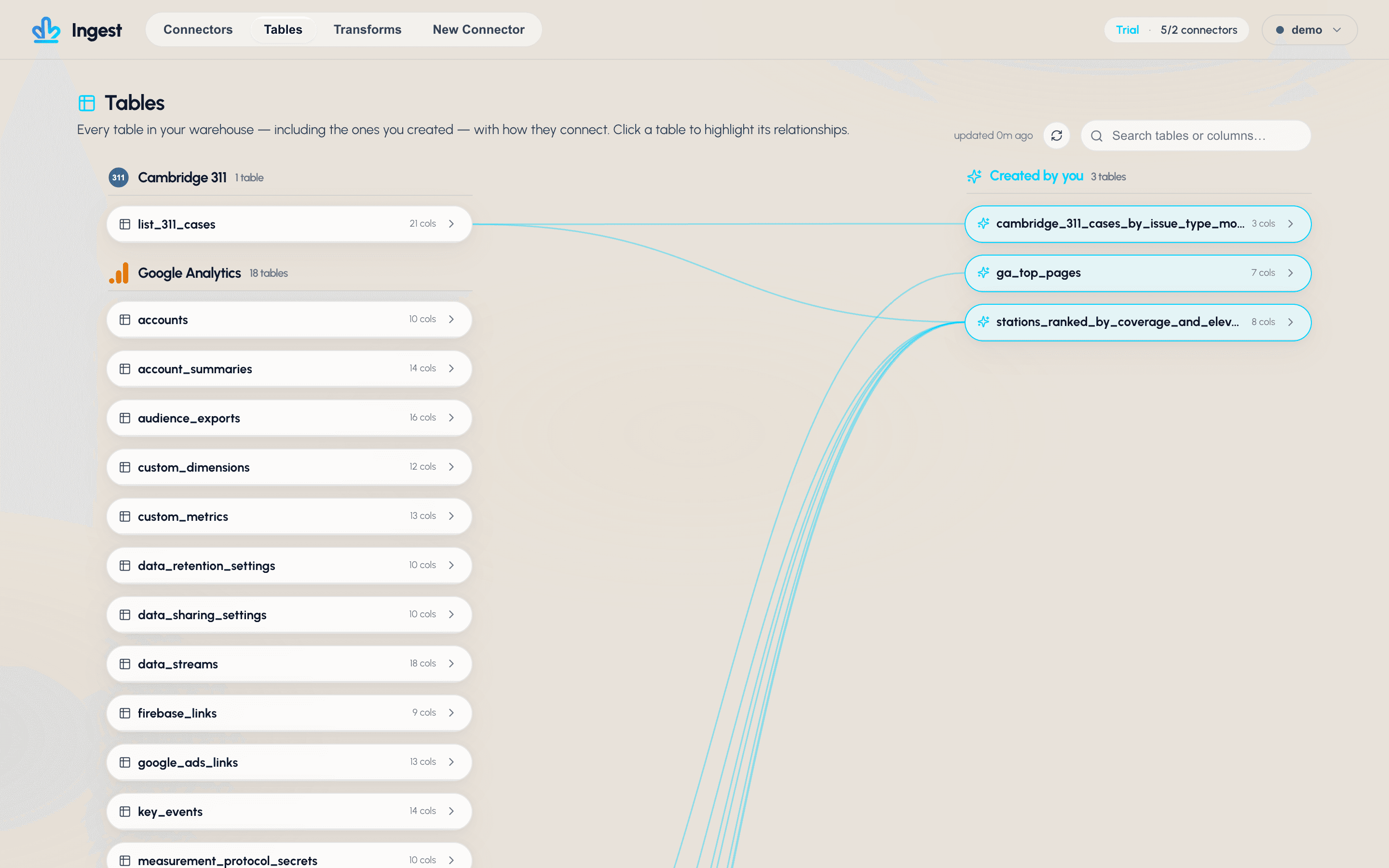The image size is (1389, 868).
Task: Select the data_retention_settings table name
Action: [x=206, y=566]
